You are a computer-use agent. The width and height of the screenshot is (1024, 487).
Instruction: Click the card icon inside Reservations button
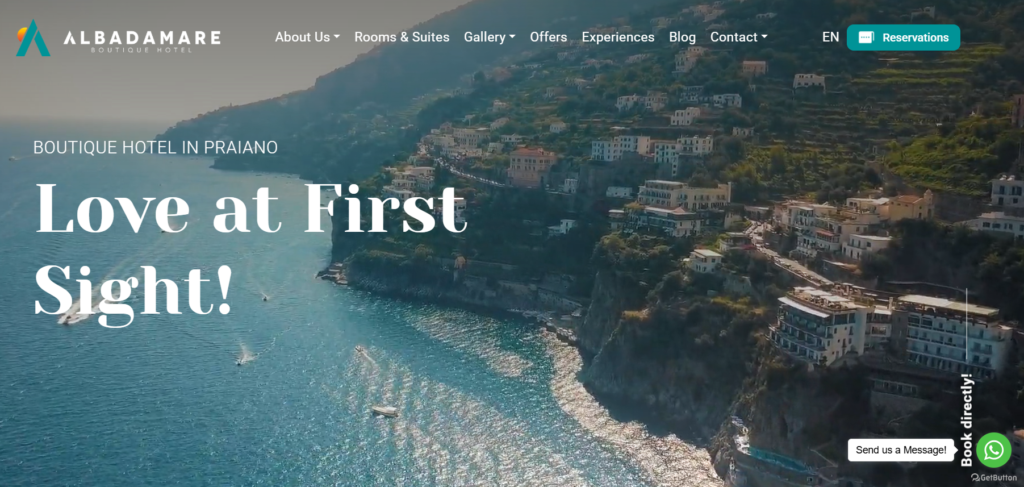pos(866,37)
